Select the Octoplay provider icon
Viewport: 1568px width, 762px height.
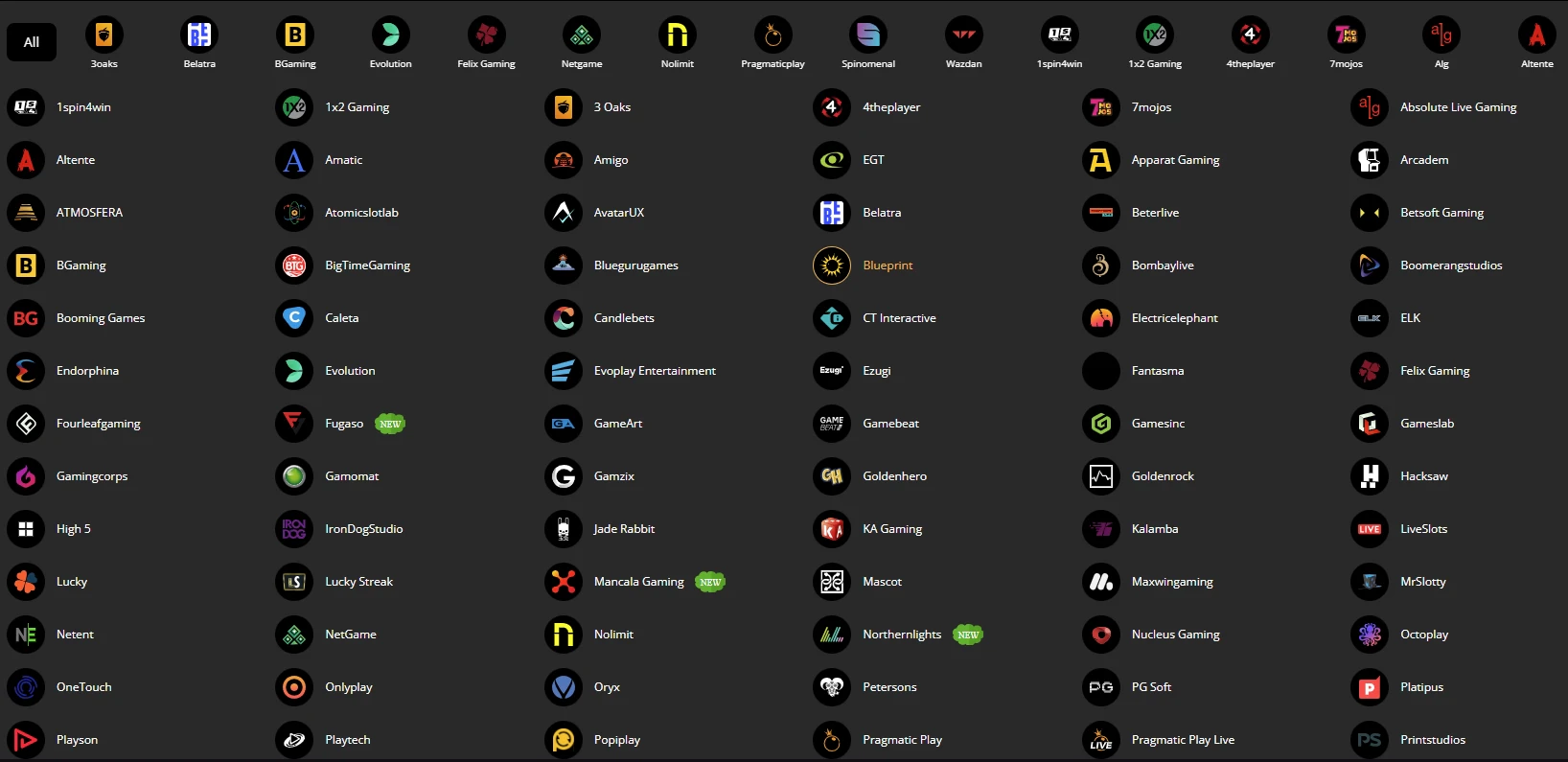coord(1370,635)
